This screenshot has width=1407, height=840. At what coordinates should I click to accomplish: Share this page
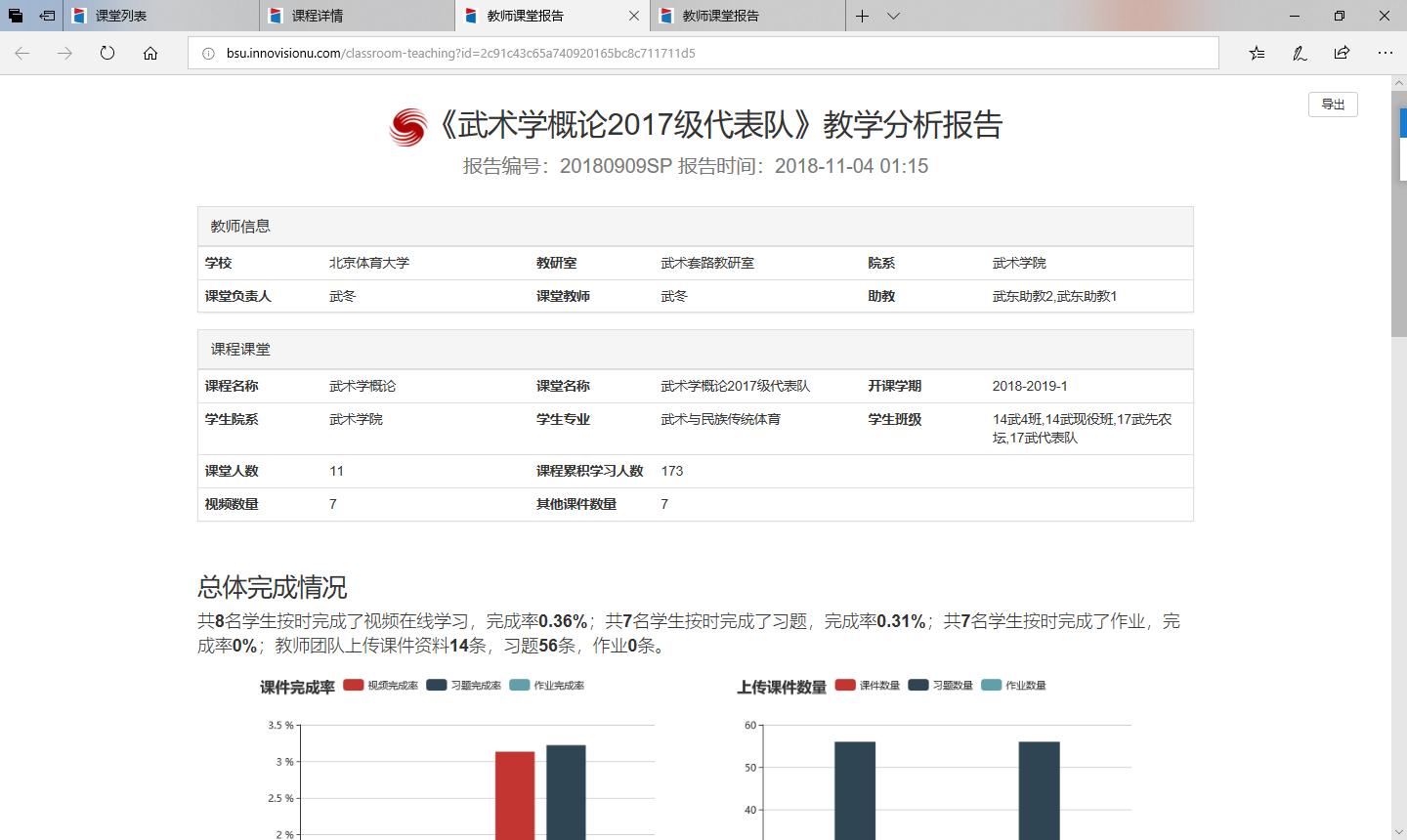coord(1343,54)
